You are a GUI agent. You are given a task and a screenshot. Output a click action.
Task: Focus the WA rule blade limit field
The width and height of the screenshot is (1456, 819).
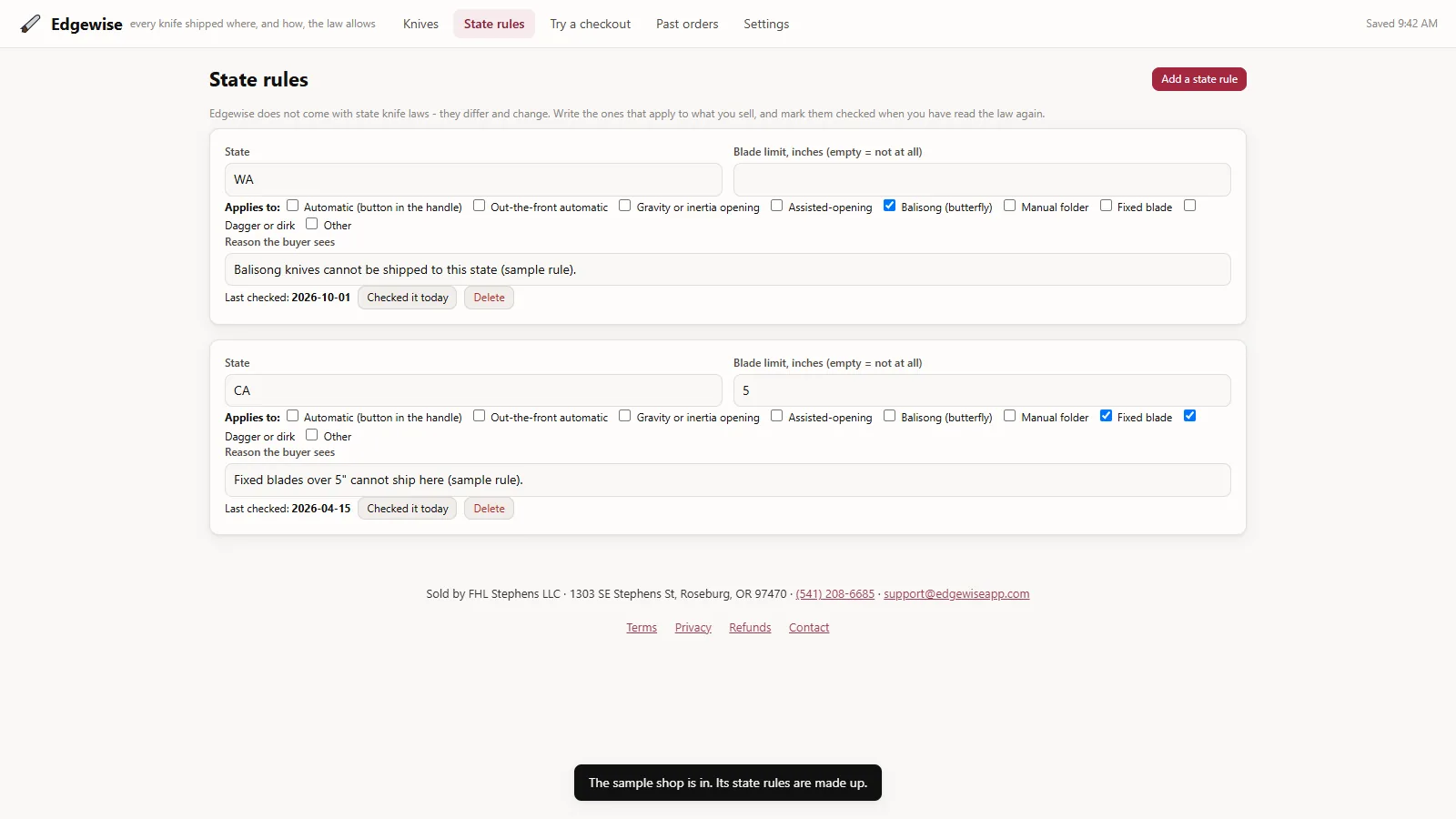coord(982,179)
